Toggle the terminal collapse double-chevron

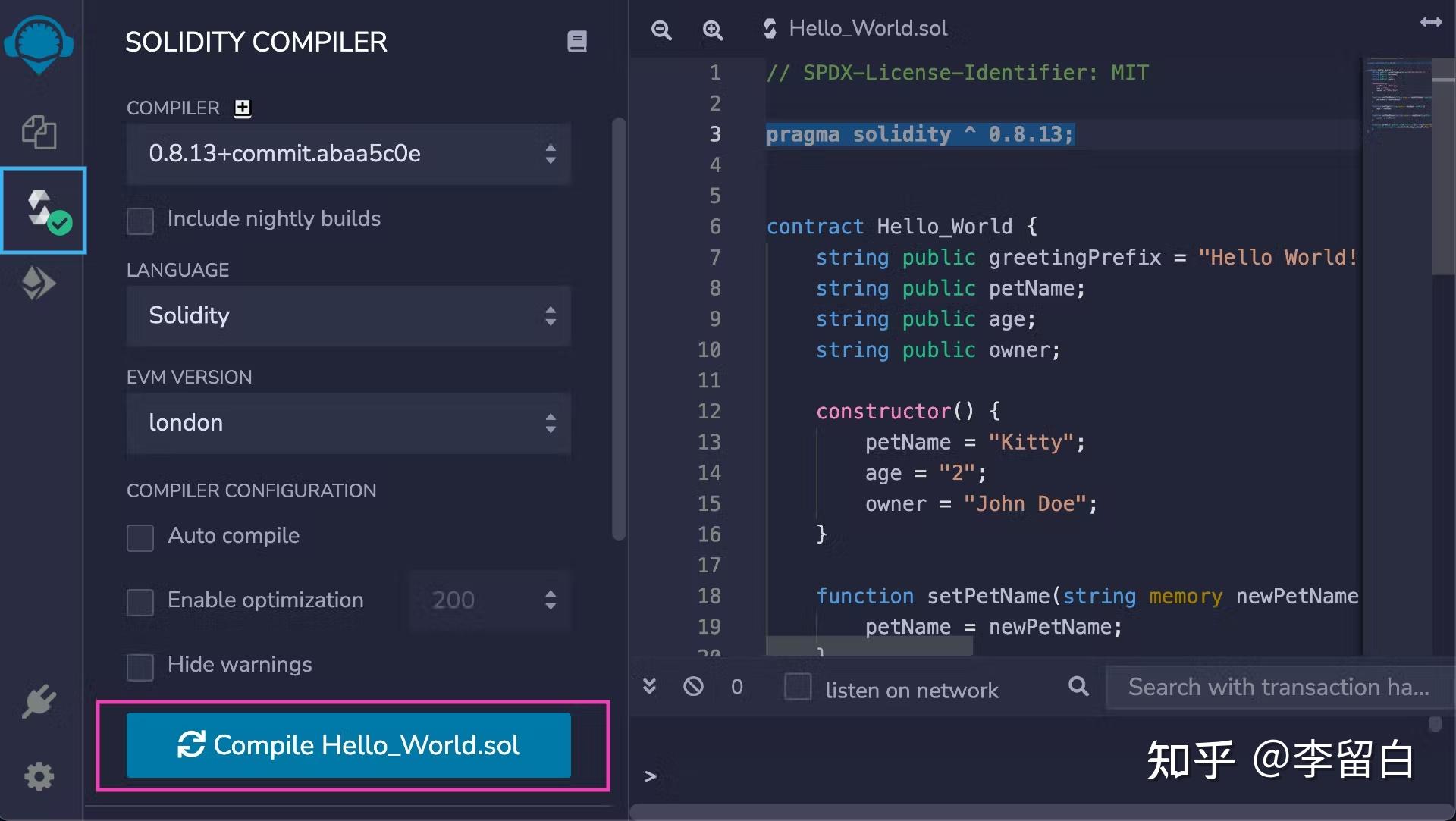(x=649, y=687)
